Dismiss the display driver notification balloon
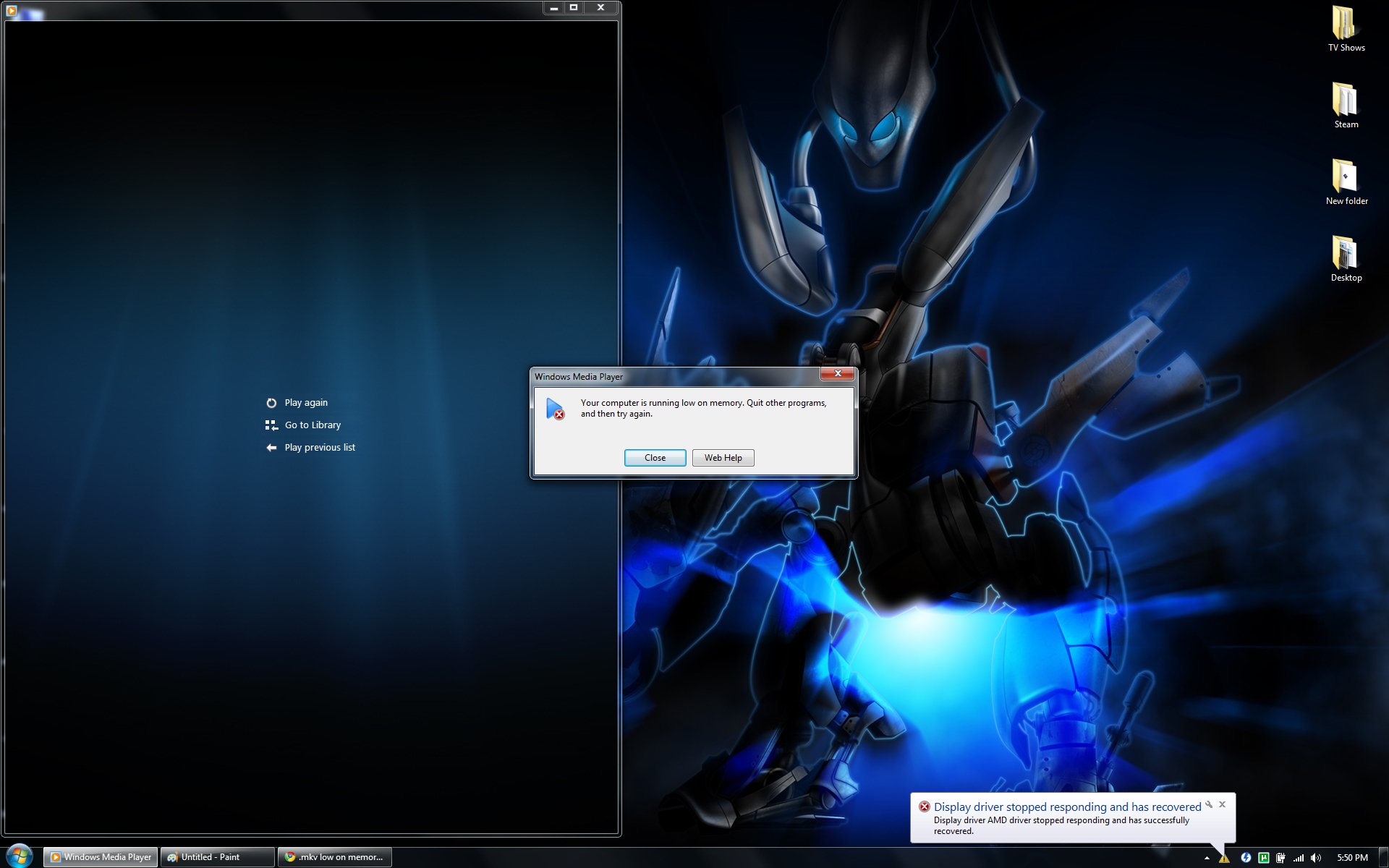The height and width of the screenshot is (868, 1389). [x=1222, y=804]
